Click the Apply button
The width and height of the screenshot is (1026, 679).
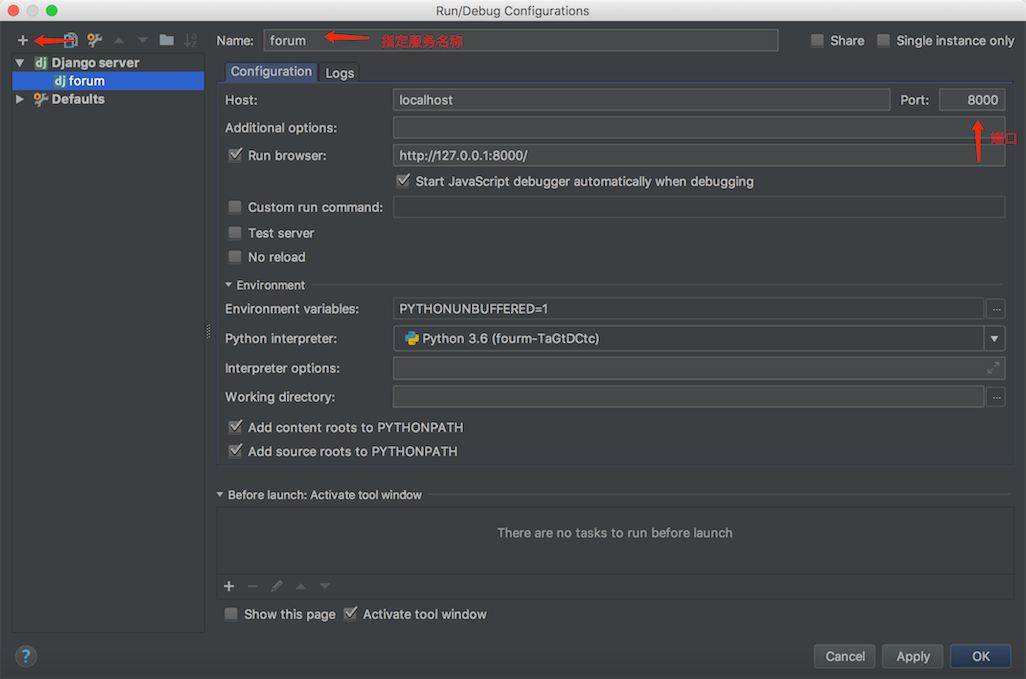click(913, 656)
